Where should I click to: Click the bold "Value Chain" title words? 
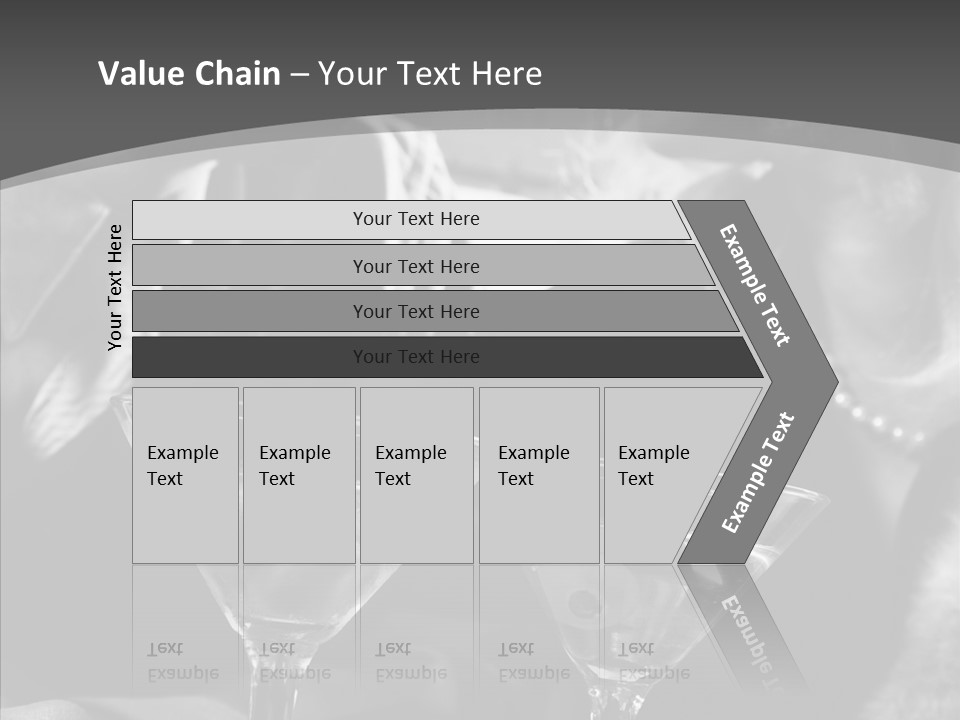189,74
